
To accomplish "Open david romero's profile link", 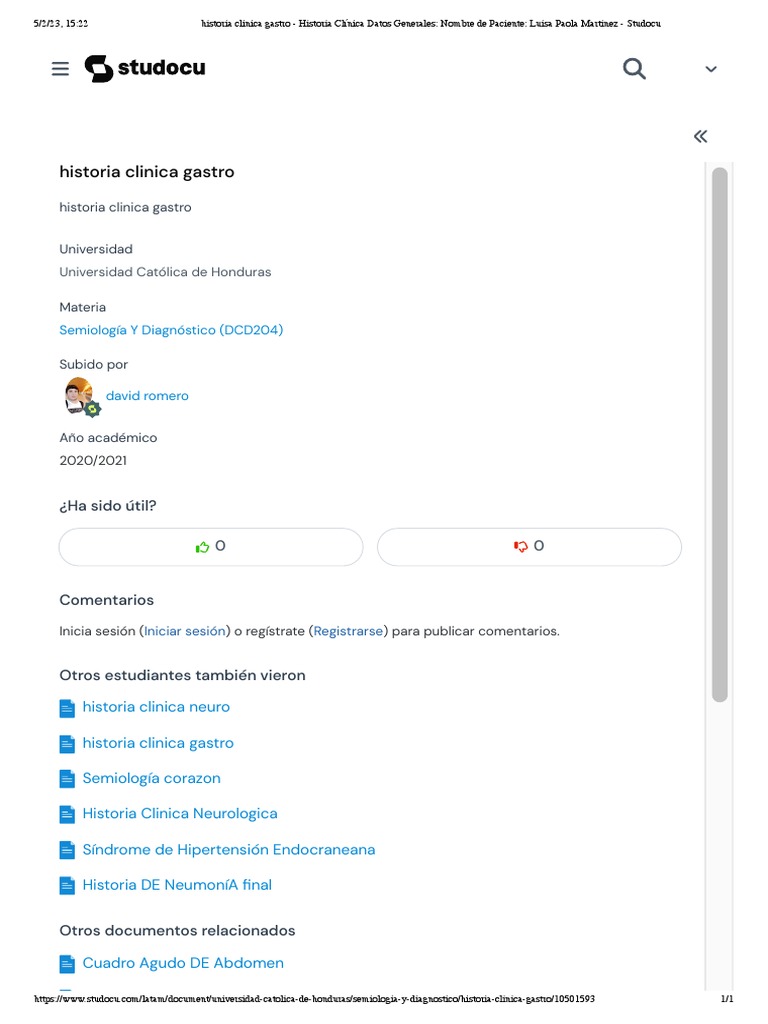I will point(147,396).
